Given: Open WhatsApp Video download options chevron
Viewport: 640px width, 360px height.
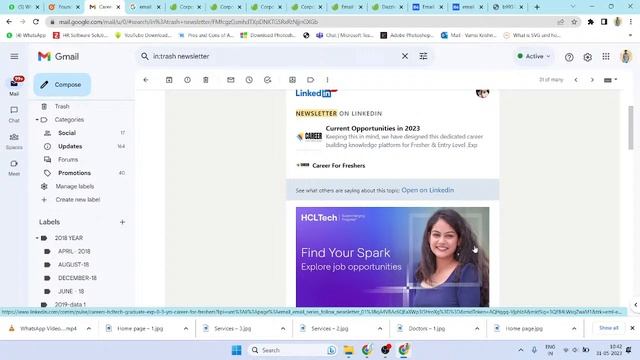Looking at the screenshot, I should pos(89,328).
